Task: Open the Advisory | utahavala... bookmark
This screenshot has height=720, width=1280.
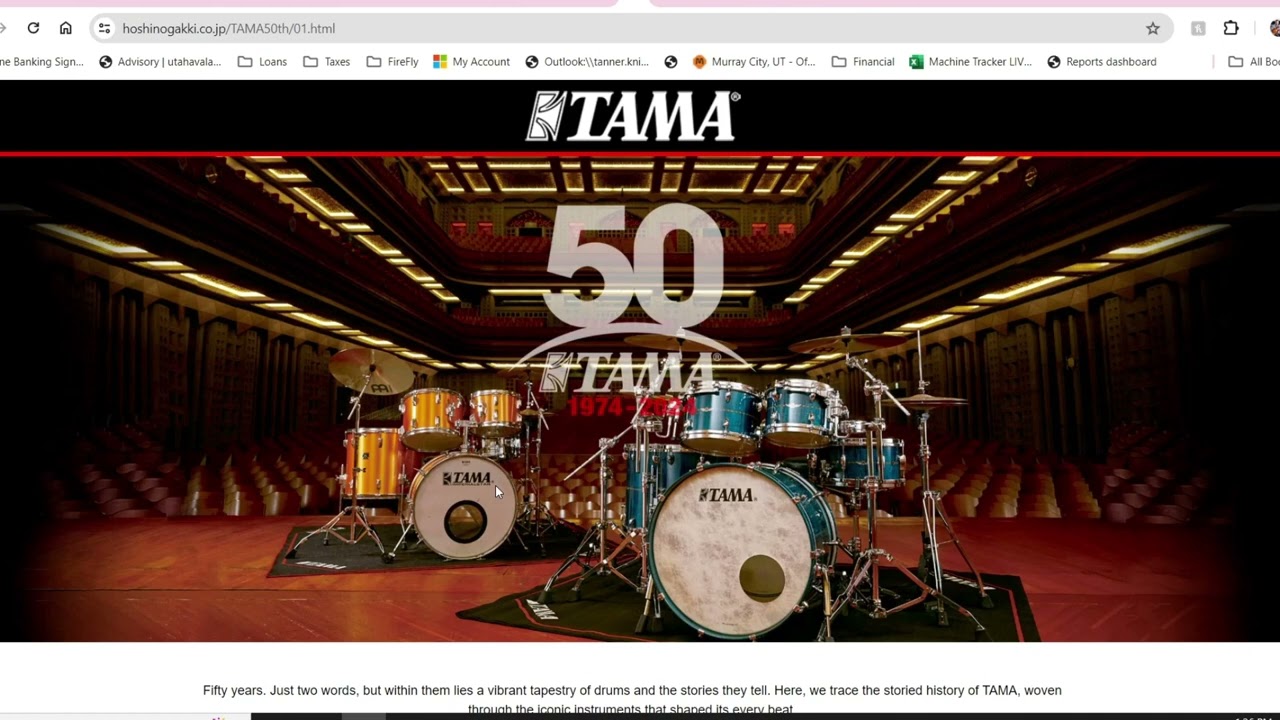Action: [160, 62]
